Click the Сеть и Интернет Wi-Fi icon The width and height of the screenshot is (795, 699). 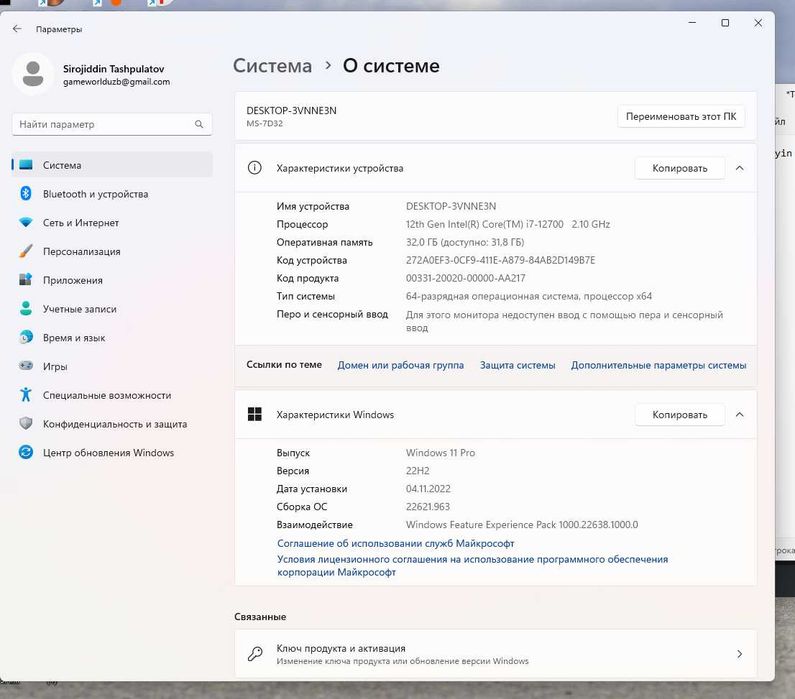point(26,223)
